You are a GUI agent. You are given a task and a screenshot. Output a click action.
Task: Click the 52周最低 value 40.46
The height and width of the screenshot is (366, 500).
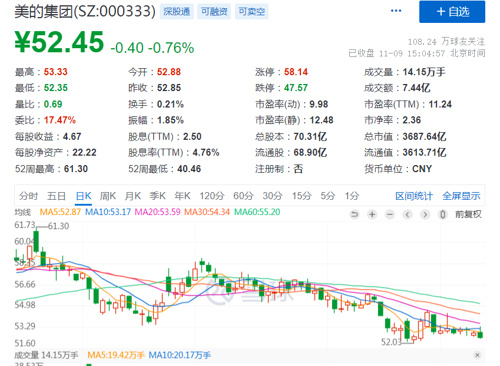(x=189, y=169)
